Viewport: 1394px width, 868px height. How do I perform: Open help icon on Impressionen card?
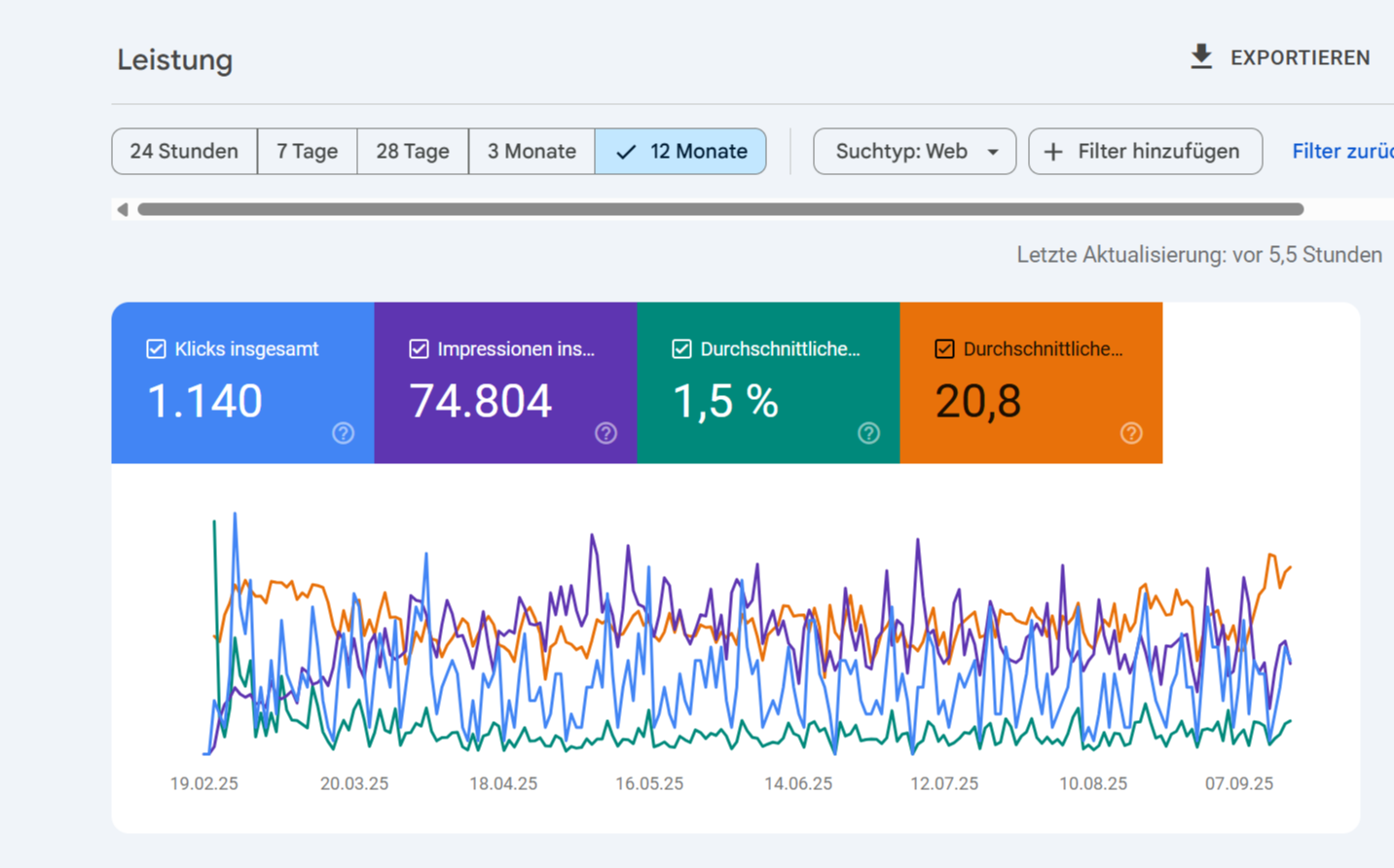pos(605,433)
